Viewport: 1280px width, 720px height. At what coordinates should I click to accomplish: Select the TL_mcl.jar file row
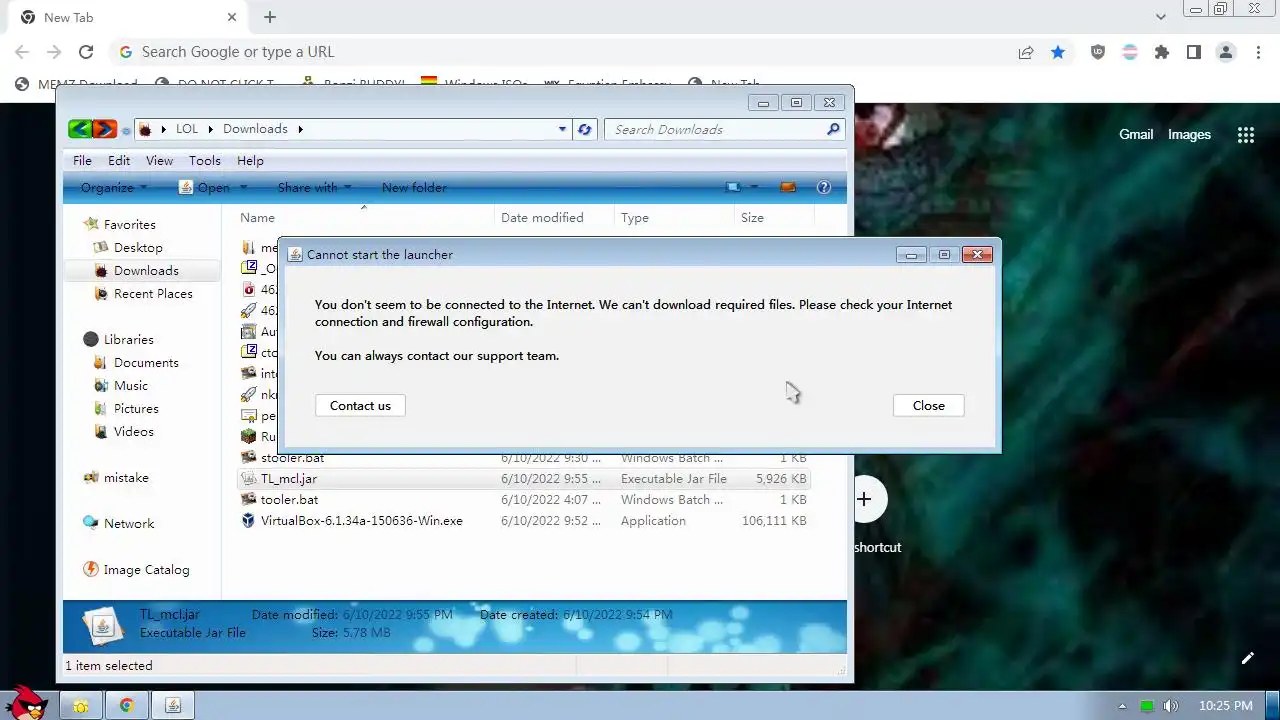click(524, 479)
